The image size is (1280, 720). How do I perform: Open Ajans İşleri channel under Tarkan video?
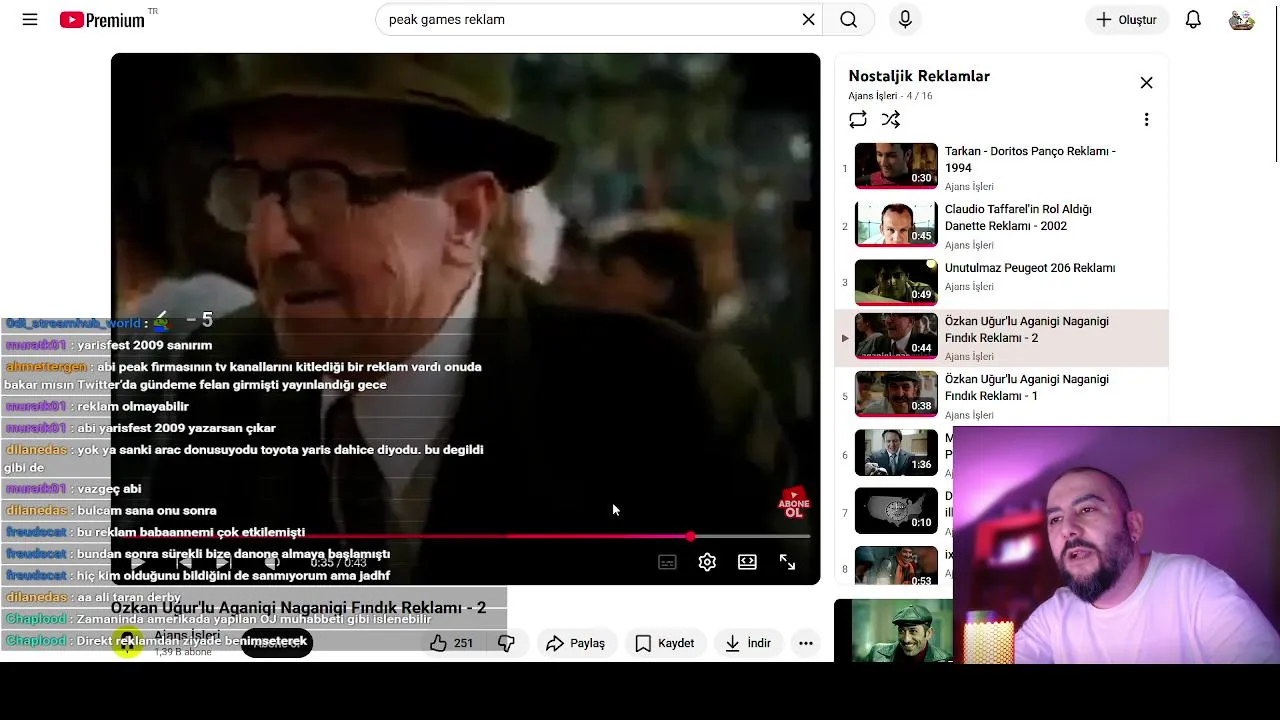[969, 187]
